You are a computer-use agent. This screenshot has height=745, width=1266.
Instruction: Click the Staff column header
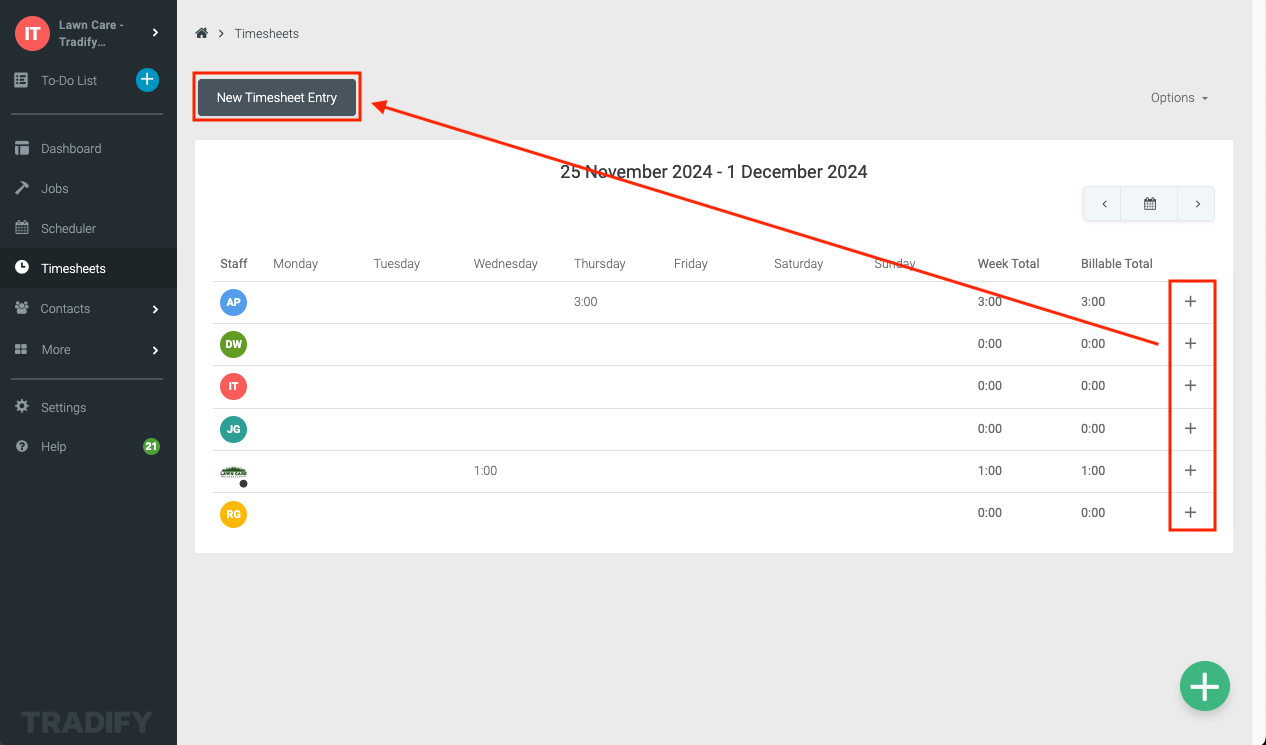[x=234, y=264]
